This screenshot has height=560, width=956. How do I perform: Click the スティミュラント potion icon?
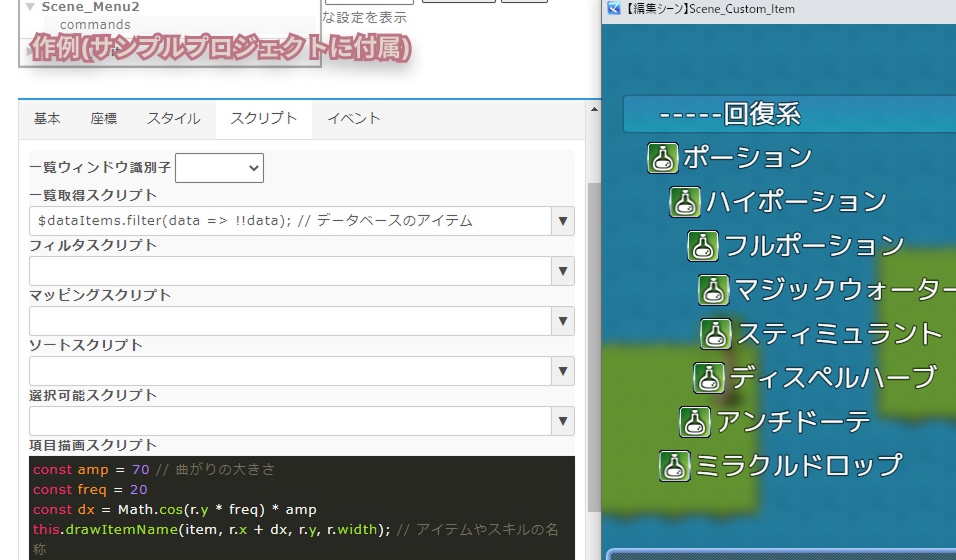tap(716, 334)
